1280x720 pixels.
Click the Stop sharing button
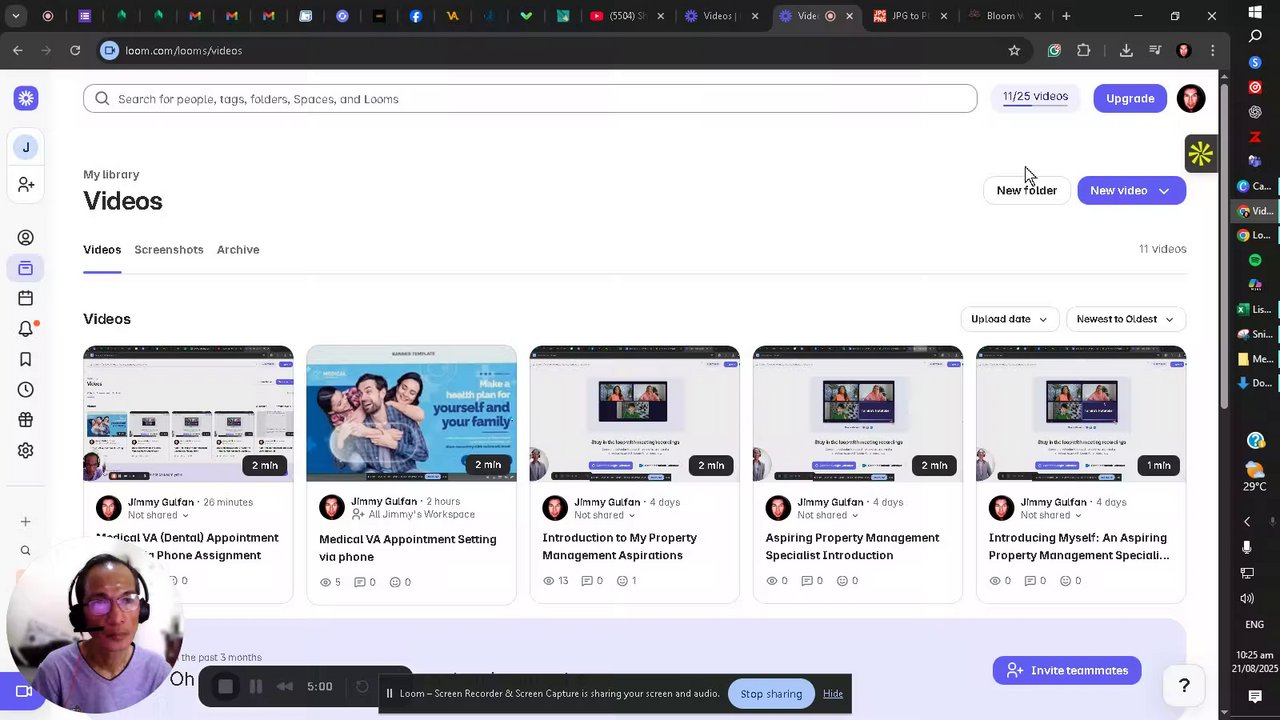pyautogui.click(x=771, y=694)
